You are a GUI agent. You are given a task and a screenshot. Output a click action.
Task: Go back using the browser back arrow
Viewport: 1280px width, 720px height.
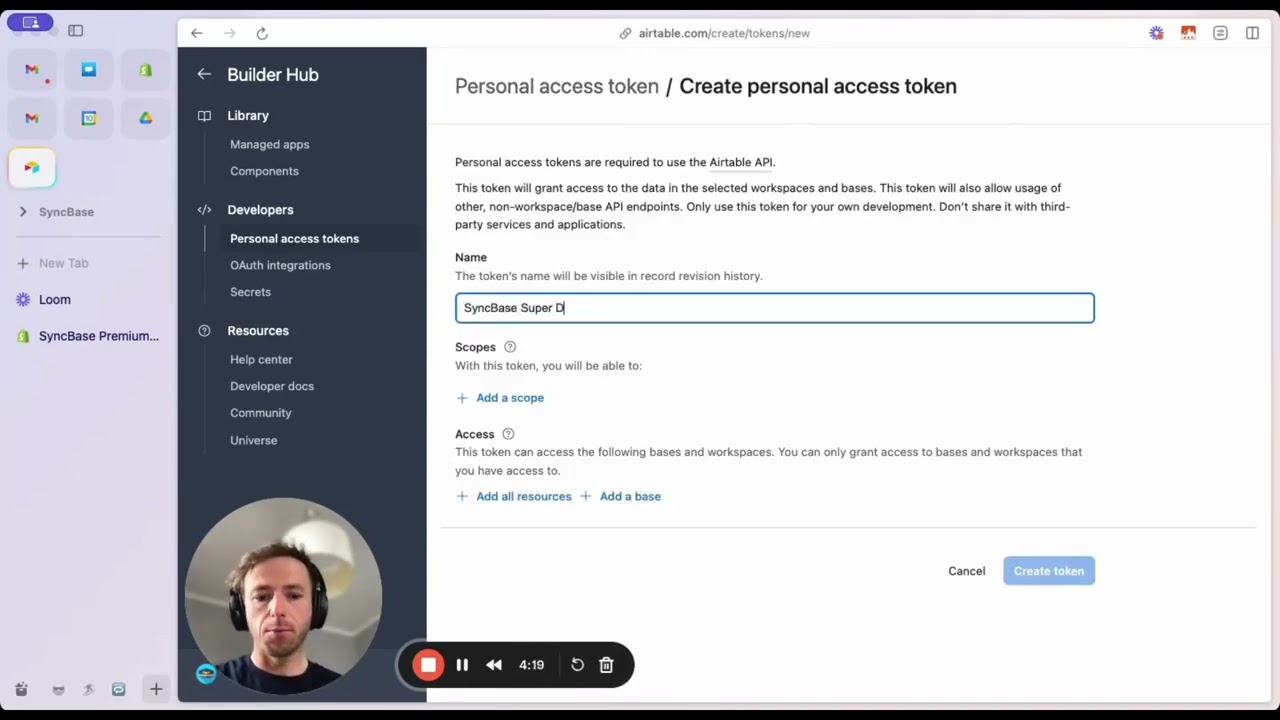[x=197, y=33]
